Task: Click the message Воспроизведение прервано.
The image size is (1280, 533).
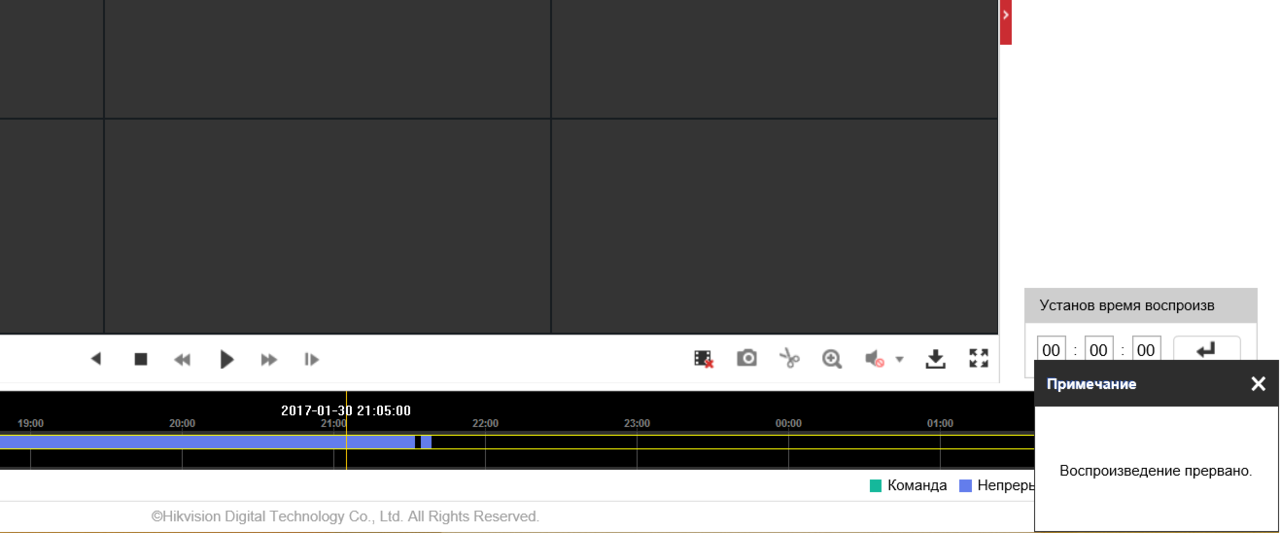Action: point(1155,470)
